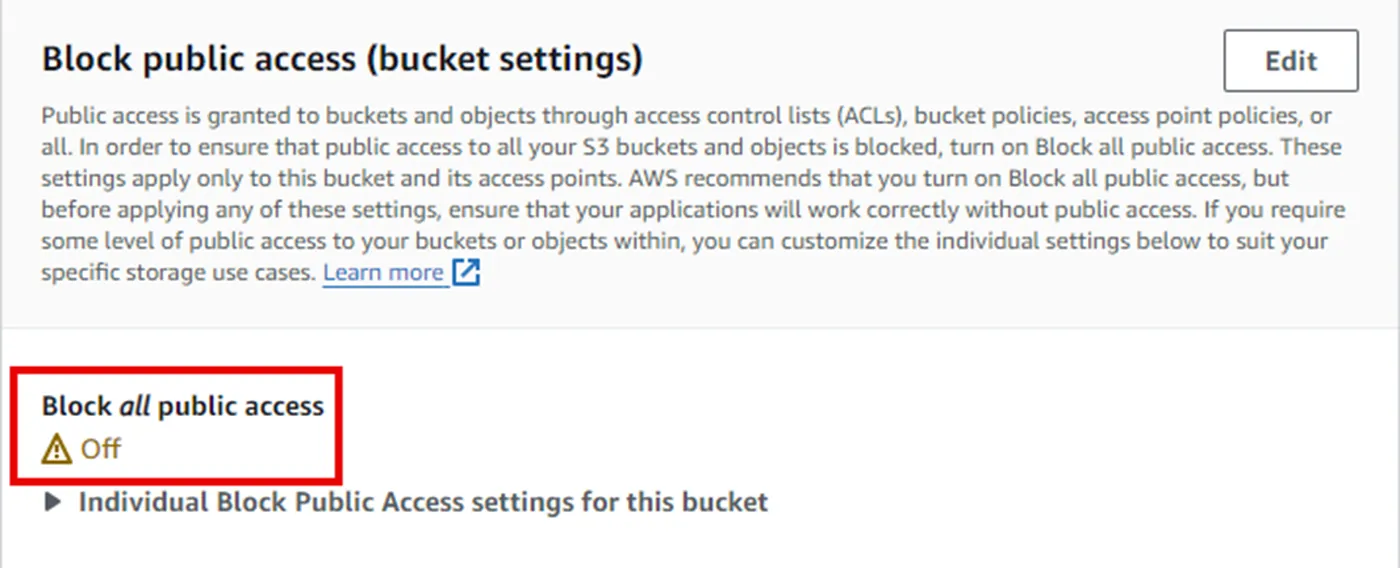The width and height of the screenshot is (1400, 568).
Task: Click the warning triangle icon next to Off
Action: 57,449
